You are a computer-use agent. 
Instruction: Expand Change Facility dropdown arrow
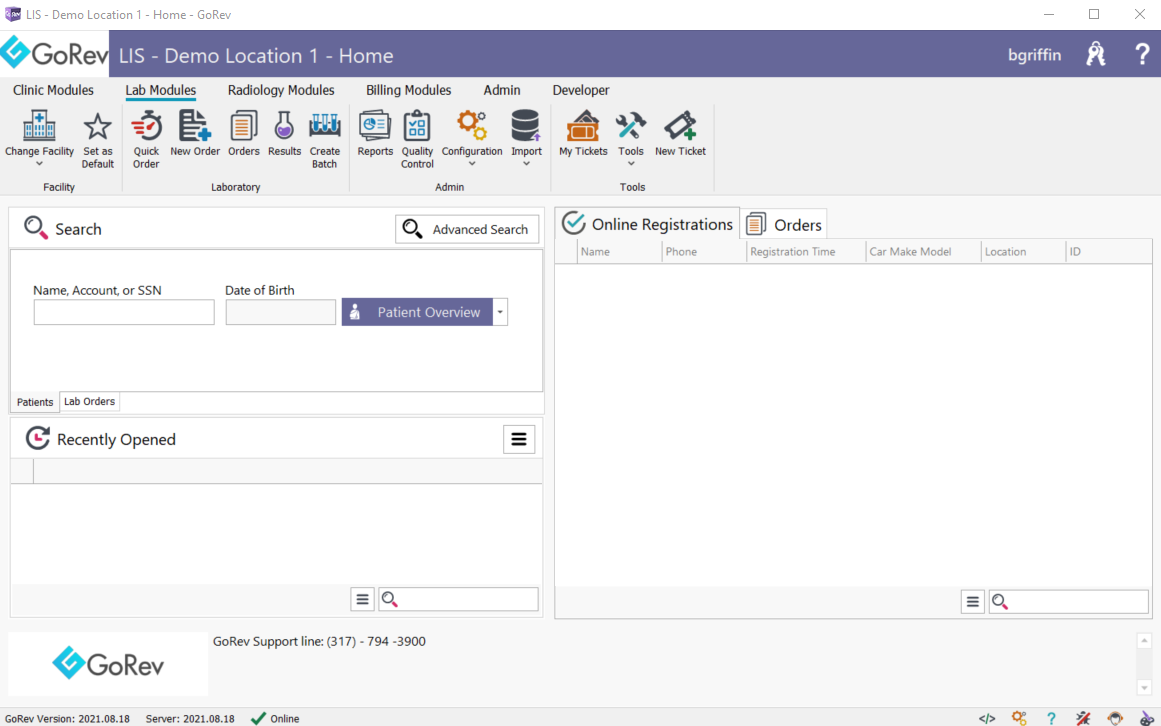(x=39, y=164)
